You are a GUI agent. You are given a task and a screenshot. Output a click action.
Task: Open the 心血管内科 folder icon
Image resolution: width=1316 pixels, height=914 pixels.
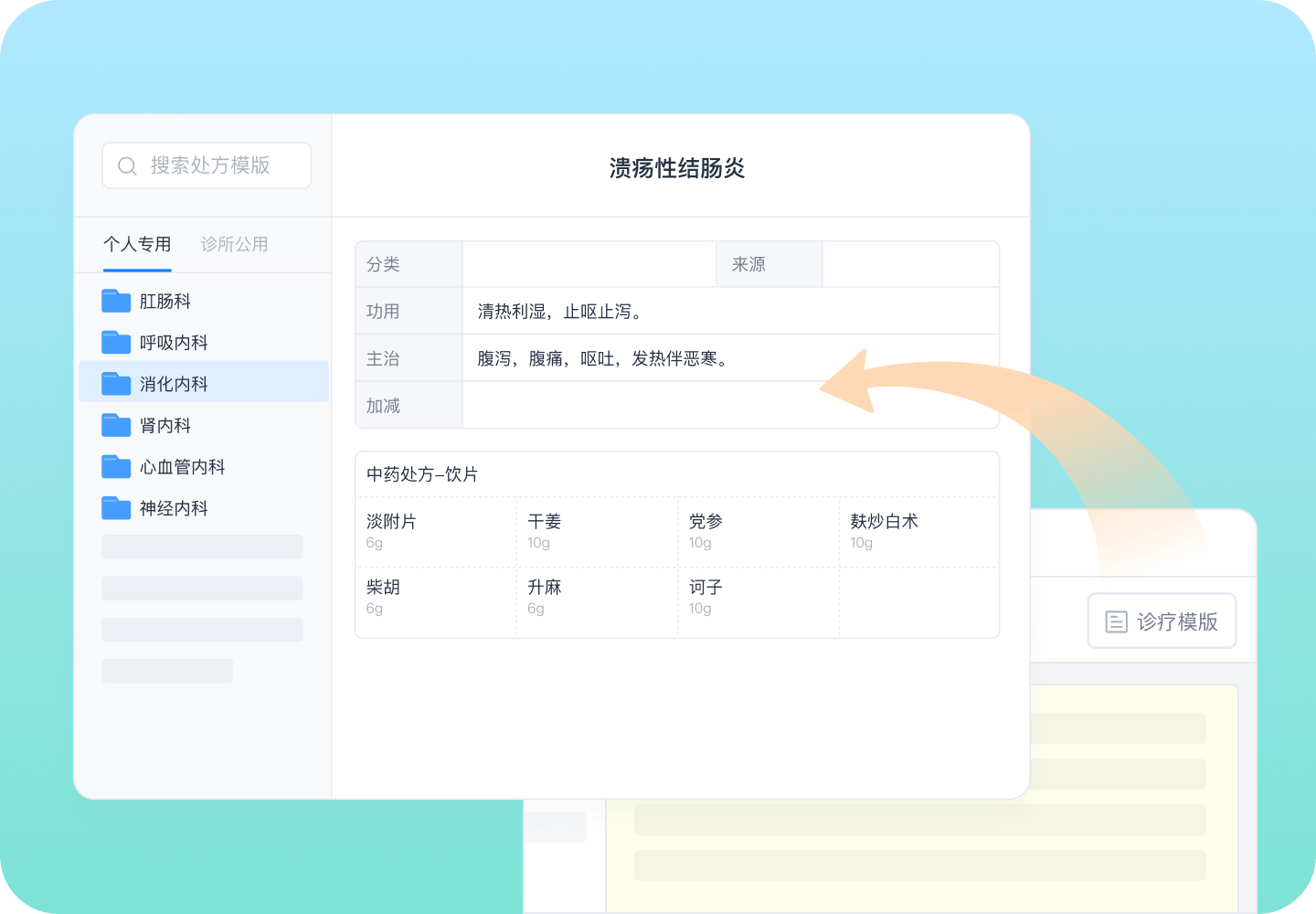116,466
